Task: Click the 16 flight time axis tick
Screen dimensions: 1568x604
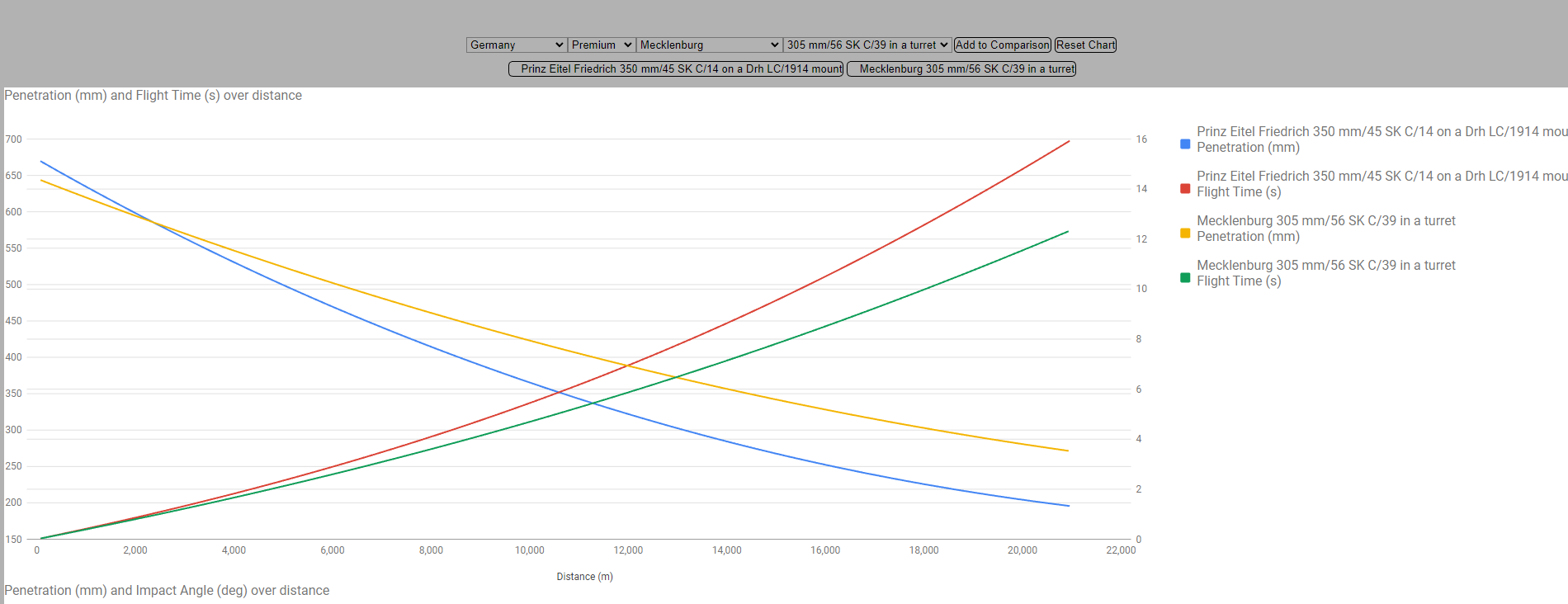Action: [x=1141, y=139]
